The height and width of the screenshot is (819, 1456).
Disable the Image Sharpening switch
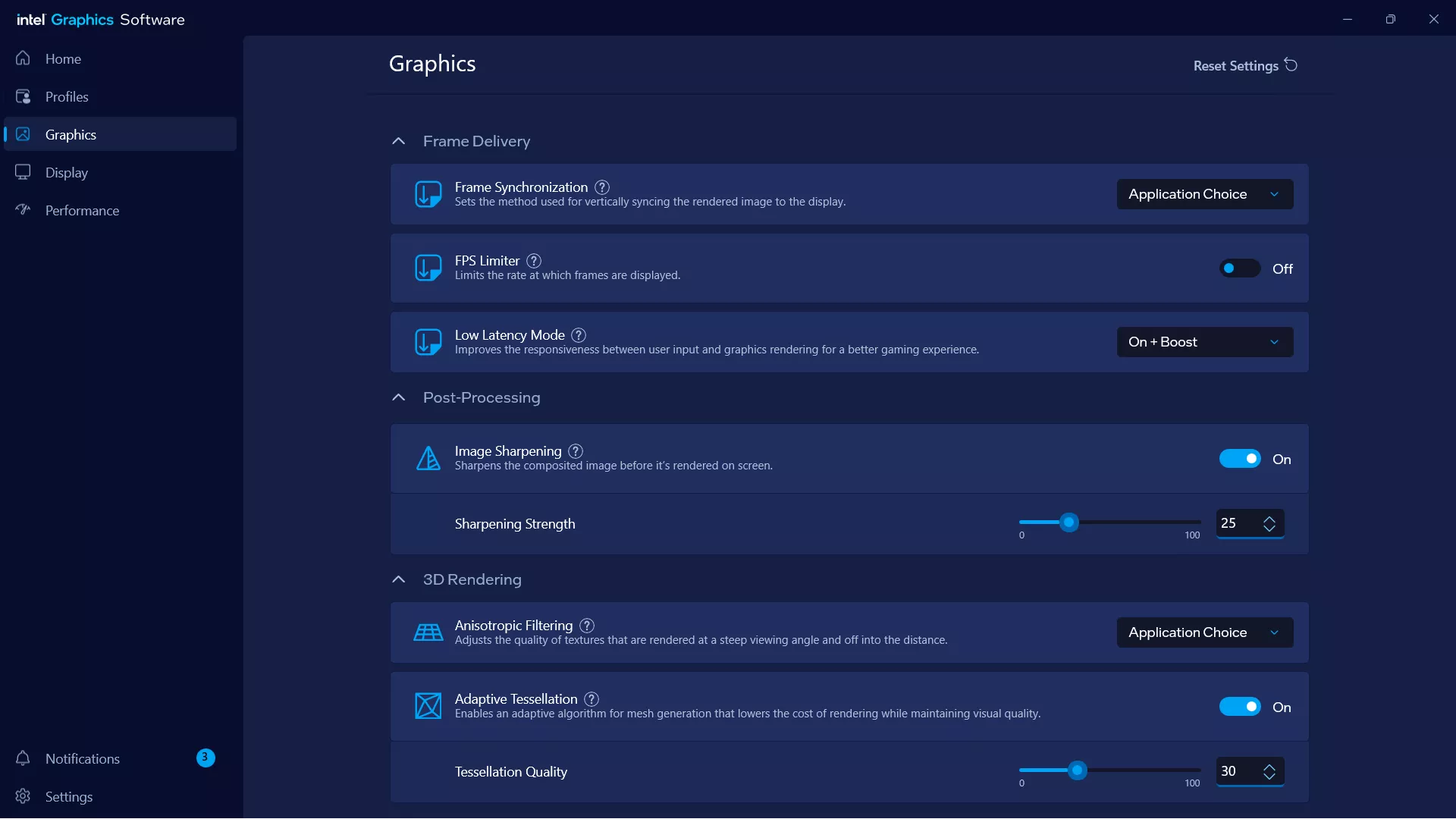1239,459
